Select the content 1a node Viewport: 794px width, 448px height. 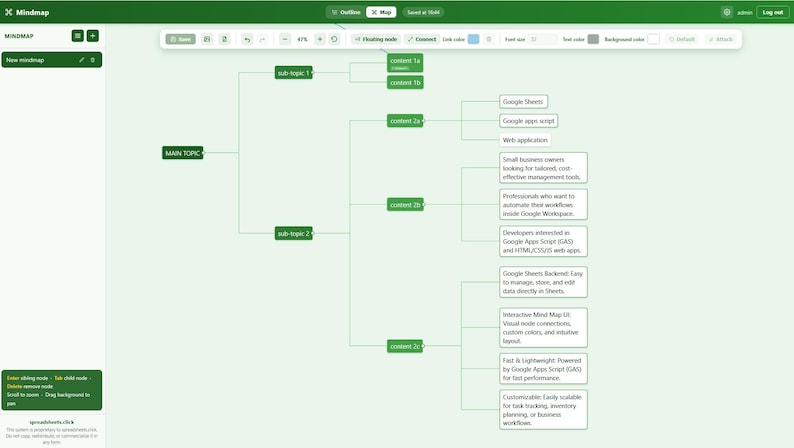click(x=405, y=63)
